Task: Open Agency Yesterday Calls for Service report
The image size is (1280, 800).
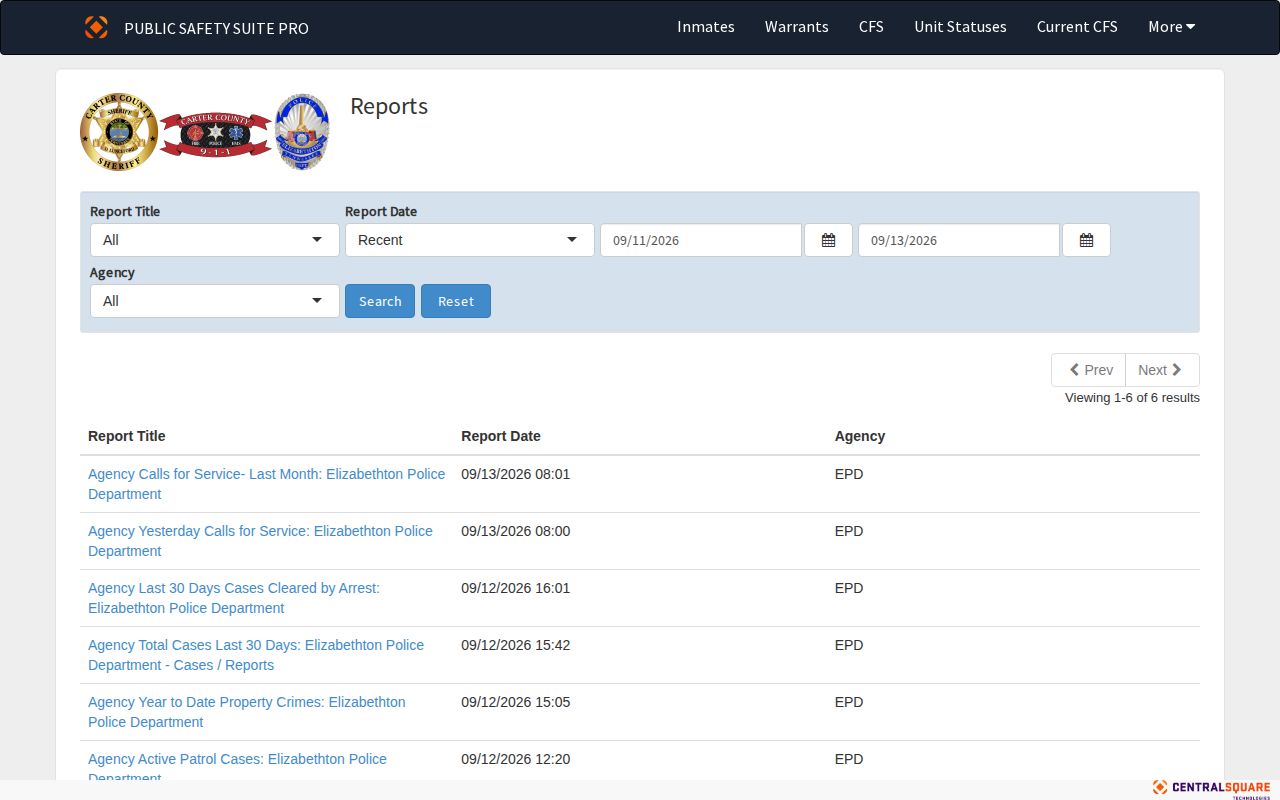Action: [x=260, y=541]
